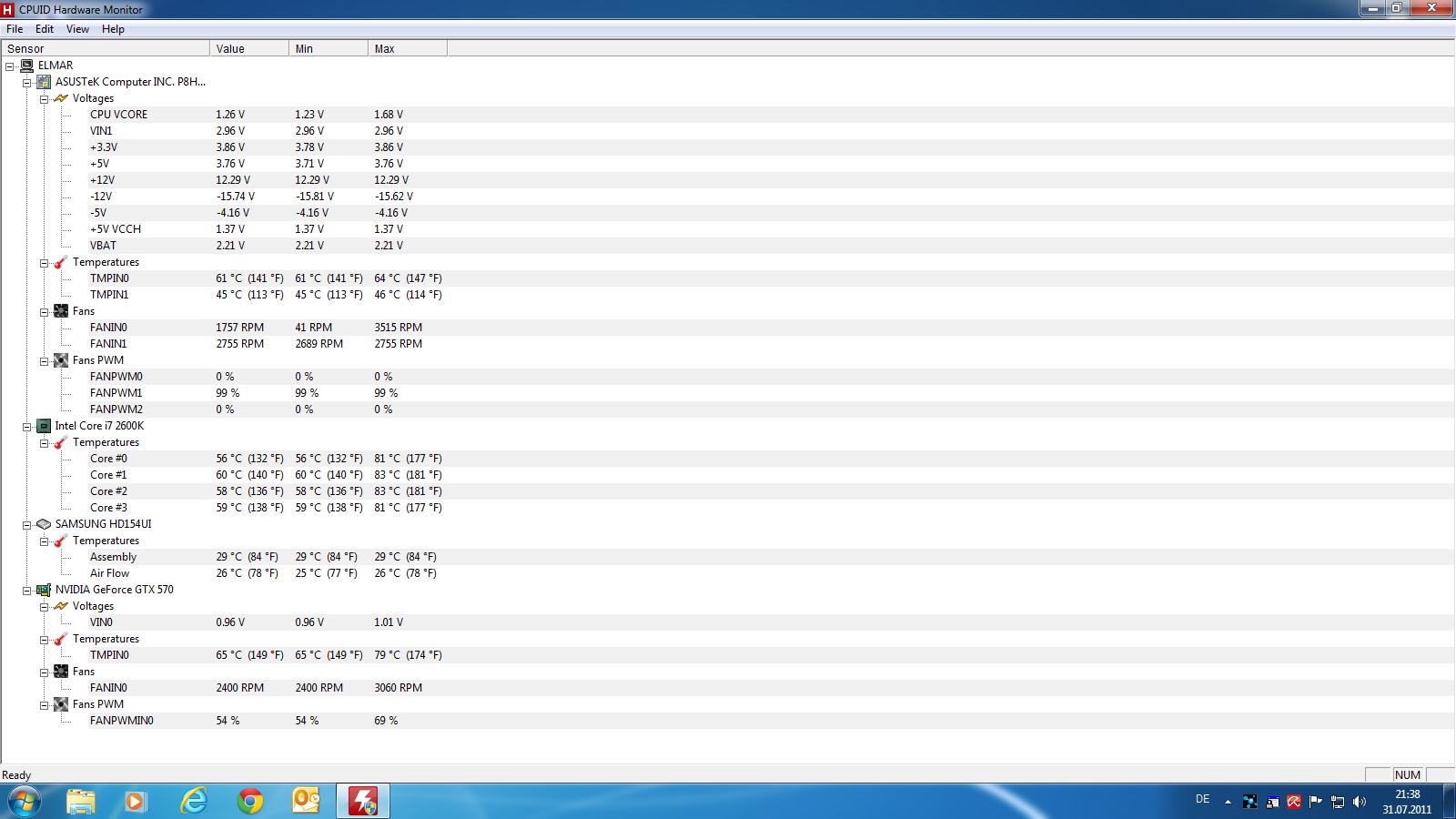1456x819 pixels.
Task: Click the Value column header
Action: [x=249, y=48]
